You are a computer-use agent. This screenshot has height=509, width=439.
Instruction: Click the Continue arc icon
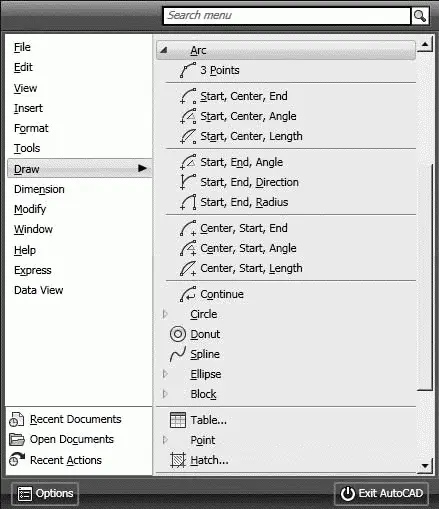click(188, 294)
